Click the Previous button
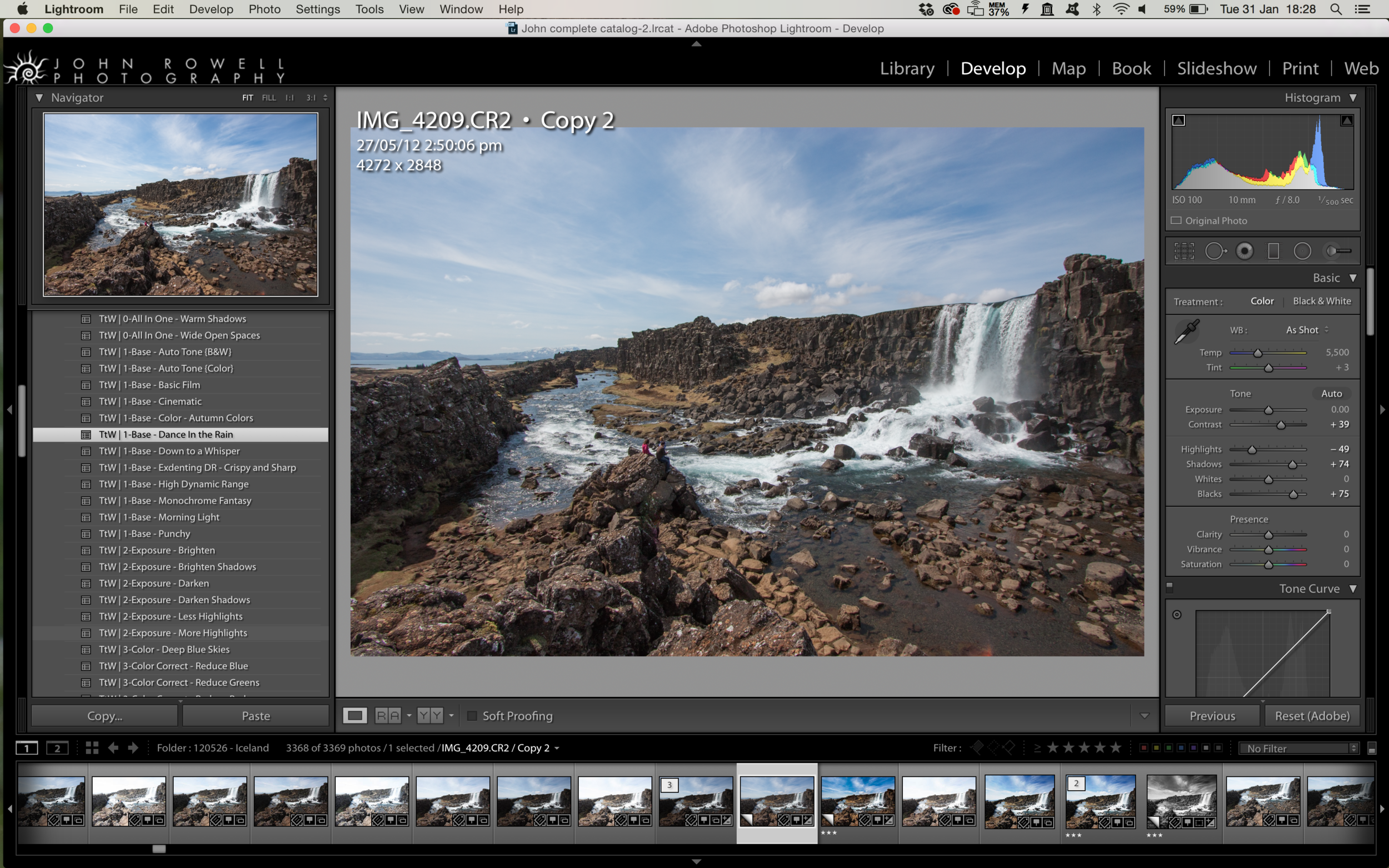 coord(1212,715)
